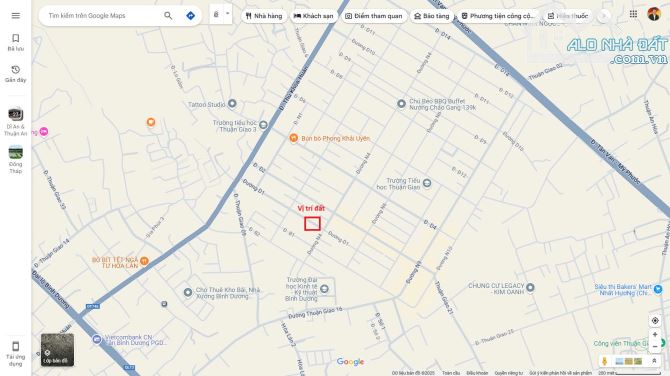Image resolution: width=670 pixels, height=376 pixels.
Task: Filter by Bảo tàng chip
Action: click(x=432, y=16)
